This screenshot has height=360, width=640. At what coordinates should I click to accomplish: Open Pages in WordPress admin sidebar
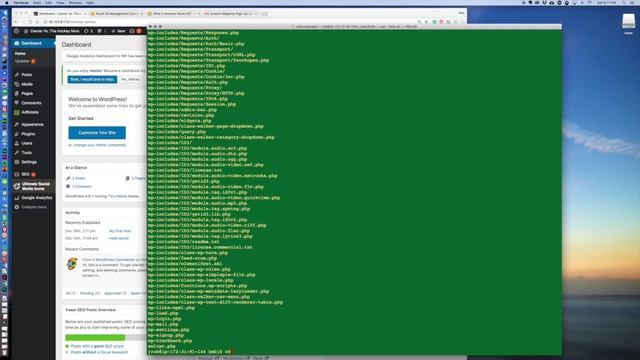click(27, 93)
